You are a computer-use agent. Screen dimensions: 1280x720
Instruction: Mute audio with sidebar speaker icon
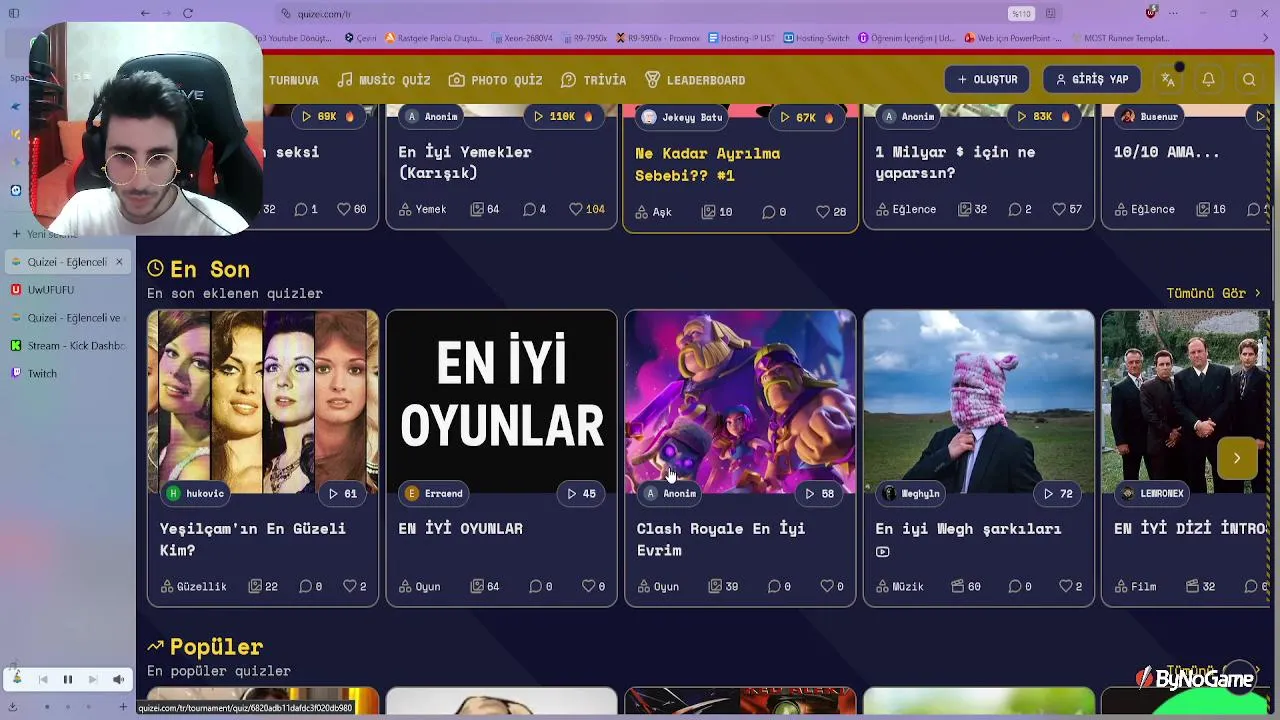tap(118, 680)
